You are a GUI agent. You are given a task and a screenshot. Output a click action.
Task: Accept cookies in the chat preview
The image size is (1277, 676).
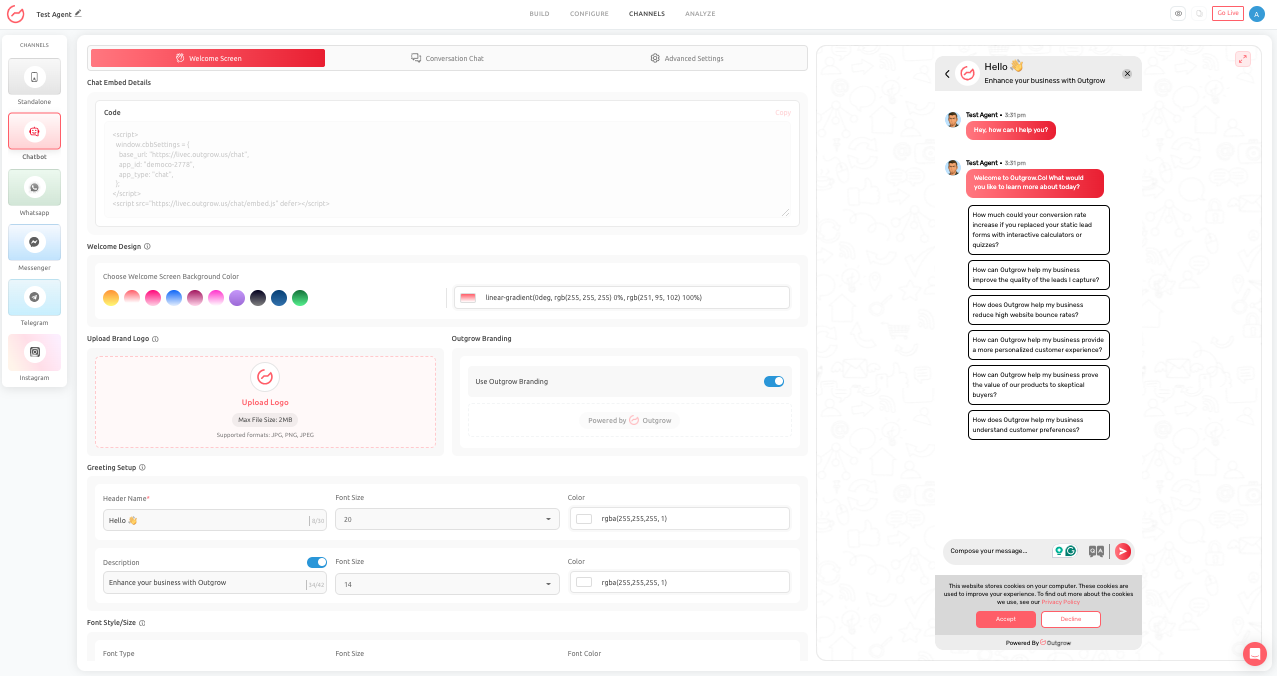(1005, 619)
